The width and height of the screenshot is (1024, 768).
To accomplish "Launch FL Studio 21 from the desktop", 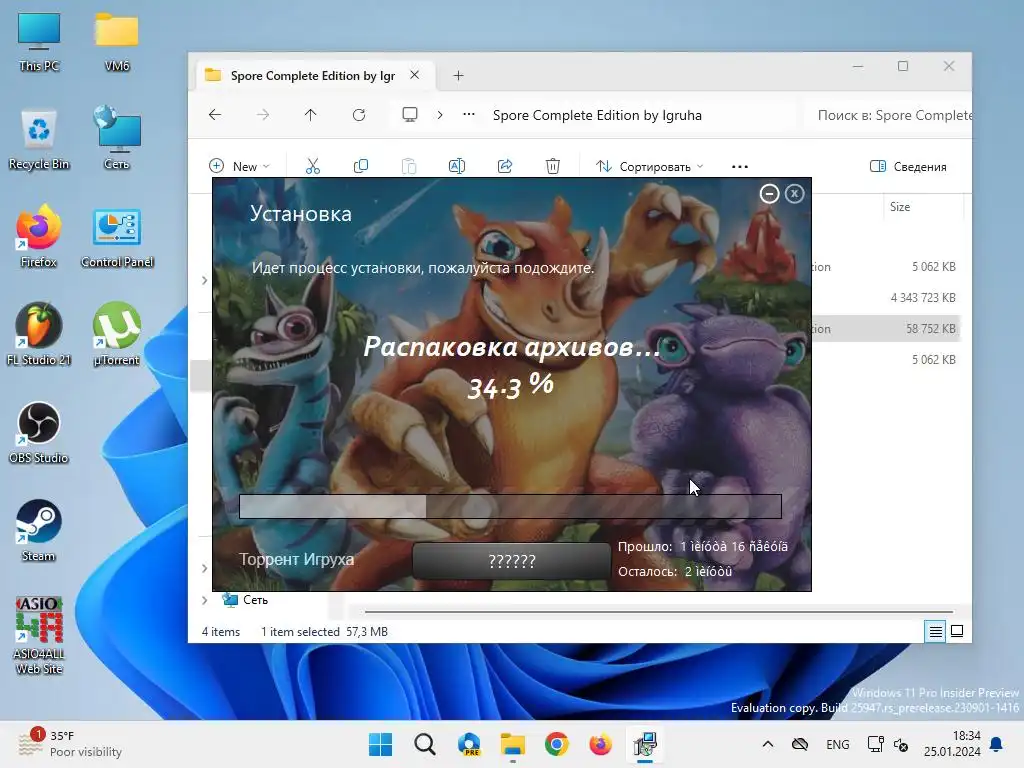I will coord(39,334).
